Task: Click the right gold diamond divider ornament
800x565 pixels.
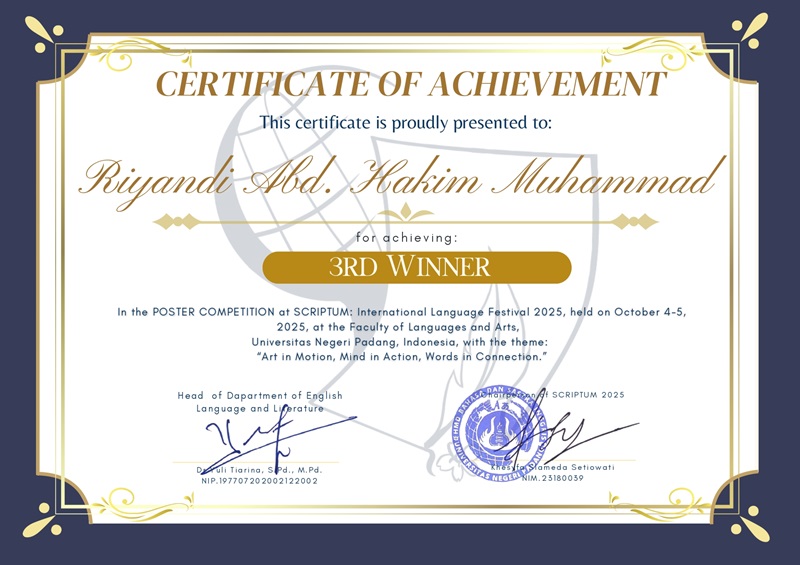Action: 635,221
